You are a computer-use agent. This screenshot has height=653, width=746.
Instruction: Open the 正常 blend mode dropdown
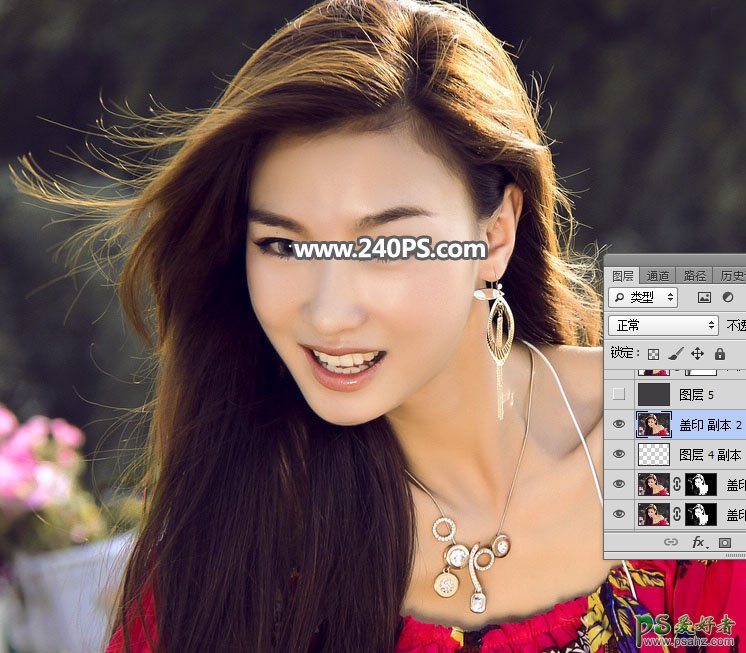point(663,325)
